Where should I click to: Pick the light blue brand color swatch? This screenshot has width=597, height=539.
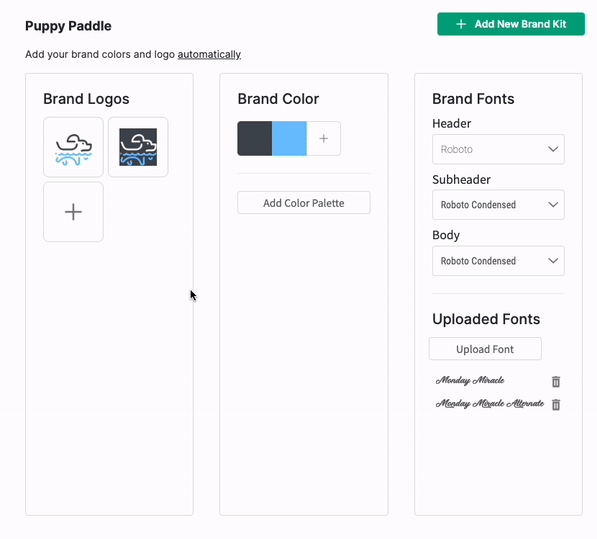coord(289,139)
